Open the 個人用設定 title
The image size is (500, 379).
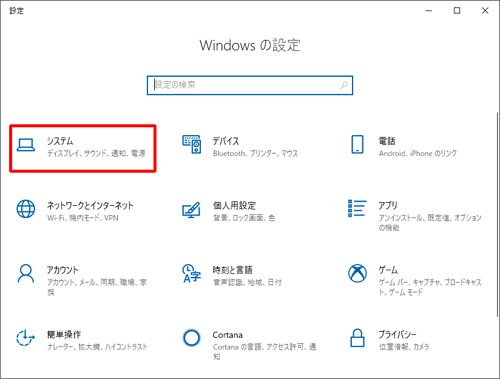pos(234,205)
